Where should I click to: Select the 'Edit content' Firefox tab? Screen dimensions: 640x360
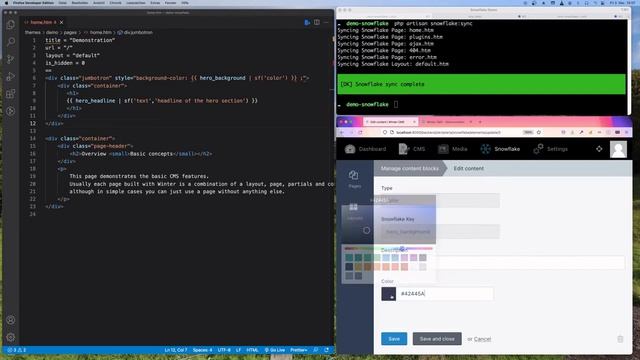coord(391,122)
